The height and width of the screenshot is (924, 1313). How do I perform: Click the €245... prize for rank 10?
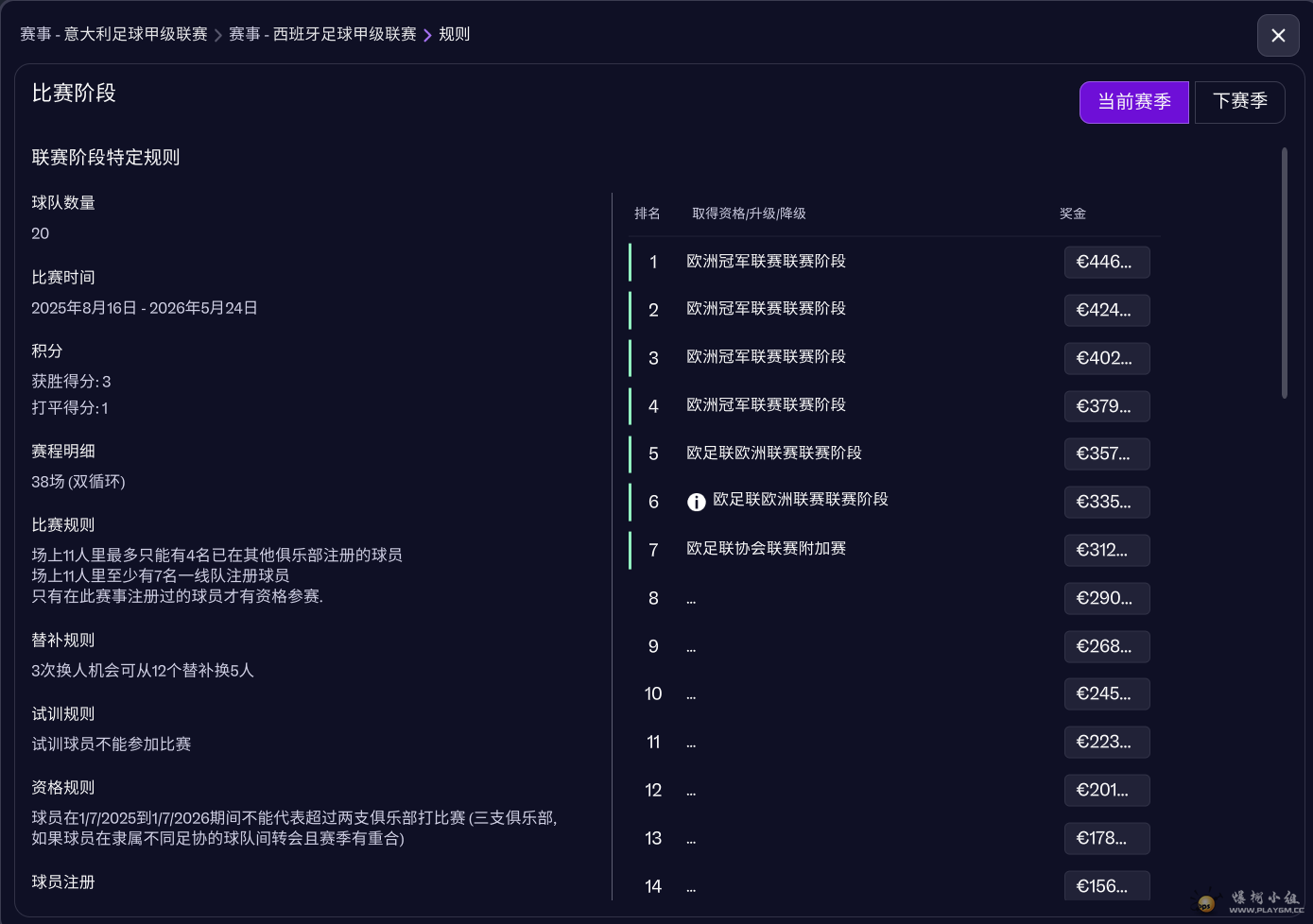coord(1106,694)
